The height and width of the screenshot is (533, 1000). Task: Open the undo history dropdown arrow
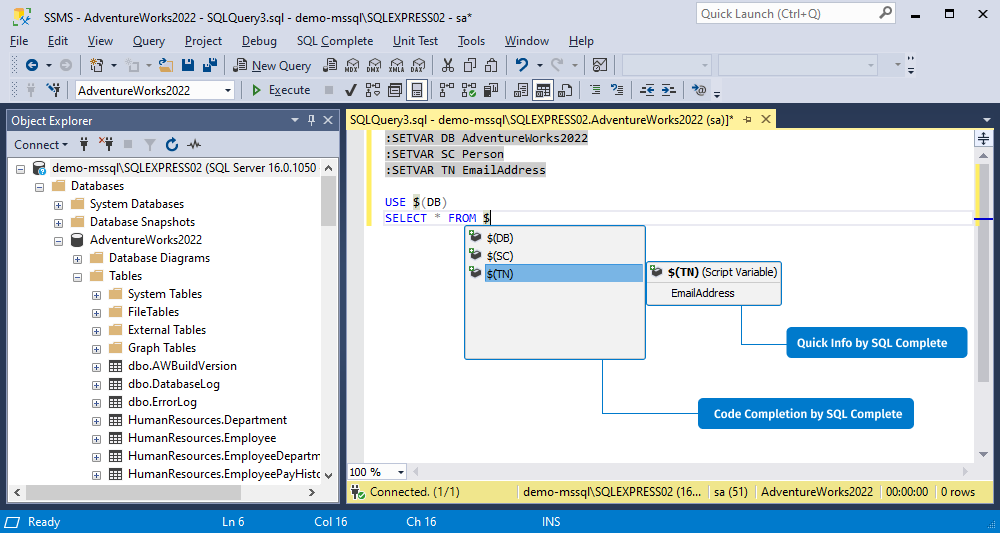coord(540,65)
